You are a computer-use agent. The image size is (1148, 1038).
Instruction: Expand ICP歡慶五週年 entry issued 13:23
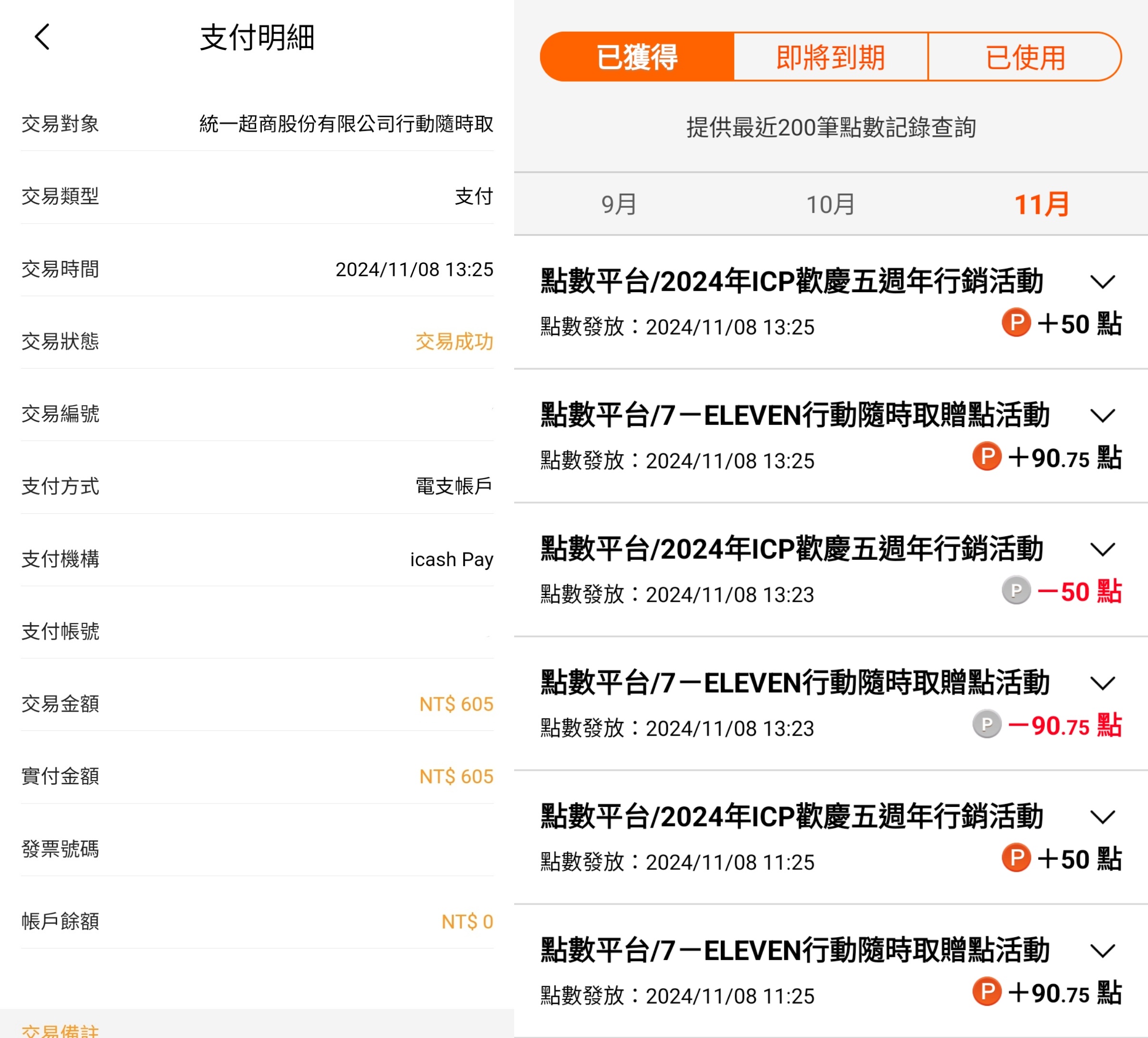1102,549
